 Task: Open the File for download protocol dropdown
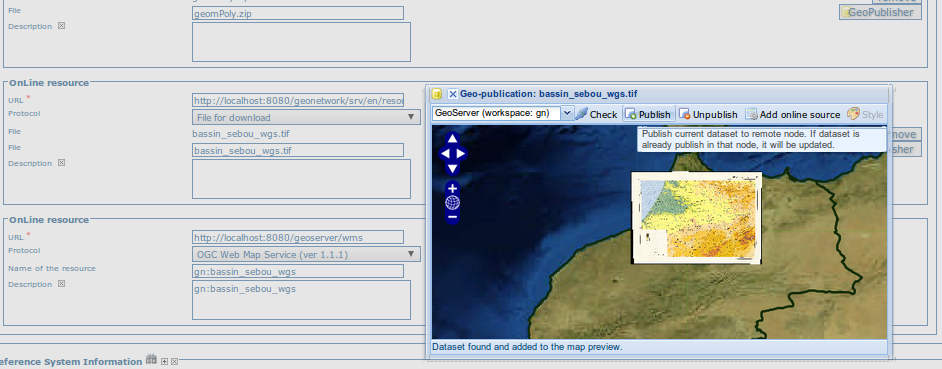(x=306, y=117)
